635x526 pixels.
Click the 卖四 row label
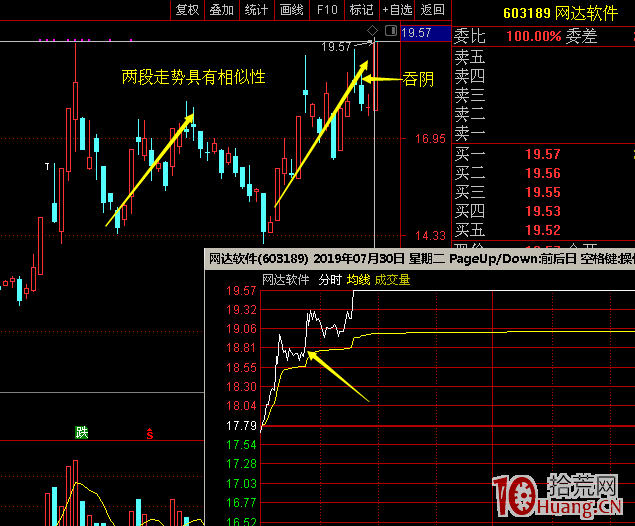[x=470, y=76]
